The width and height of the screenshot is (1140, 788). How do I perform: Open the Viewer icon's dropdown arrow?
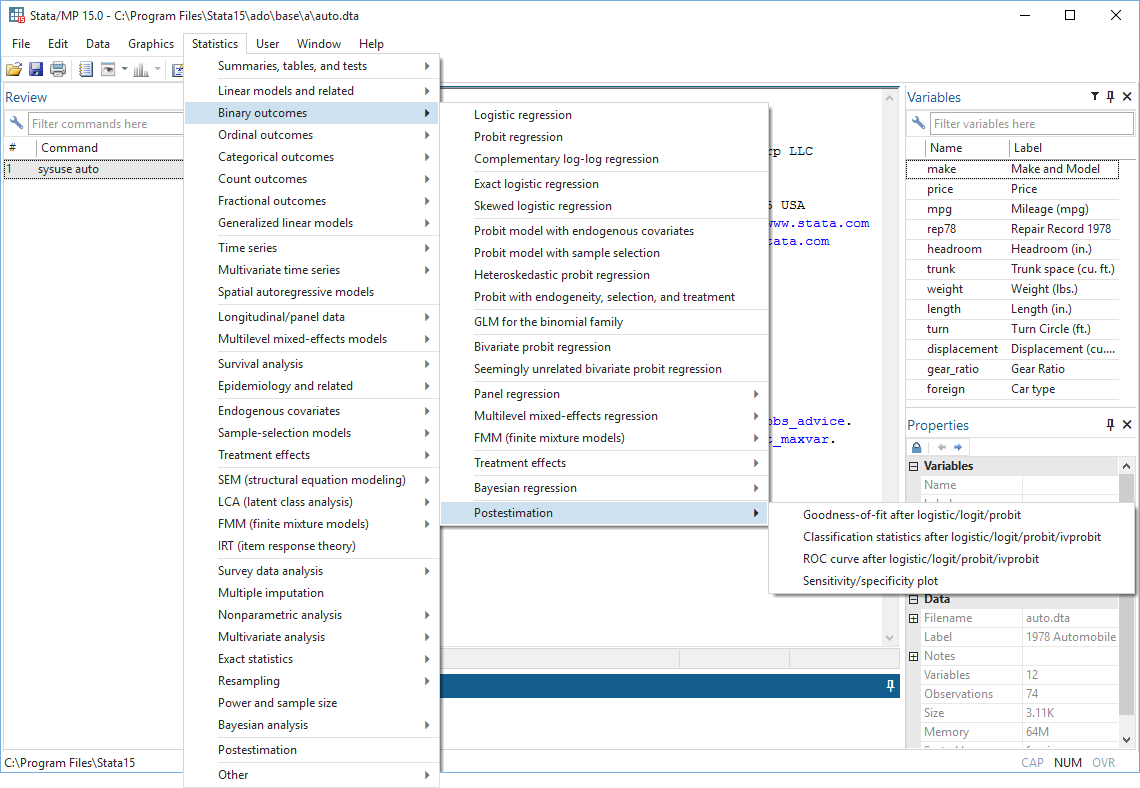124,70
